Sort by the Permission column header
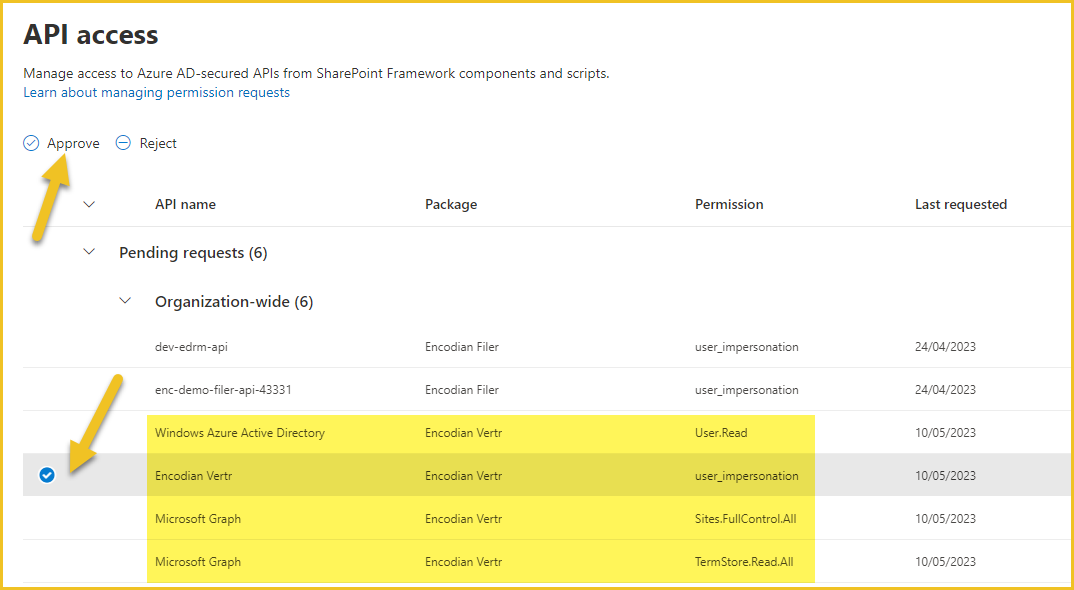 coord(729,204)
